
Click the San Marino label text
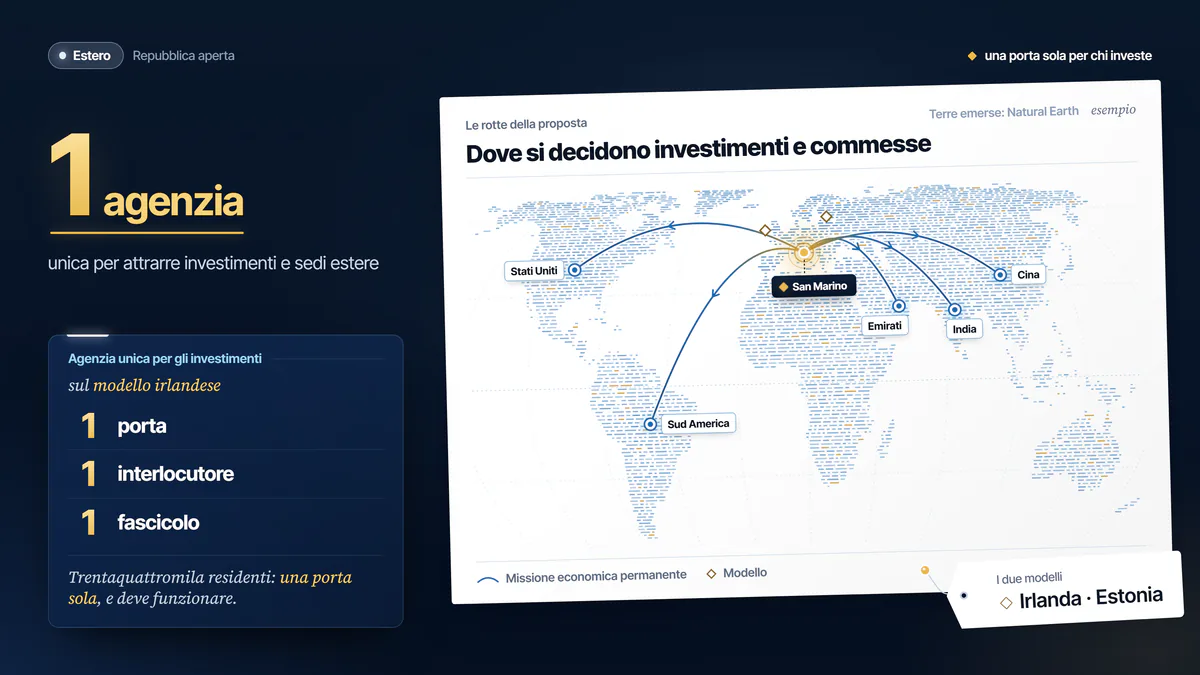820,287
